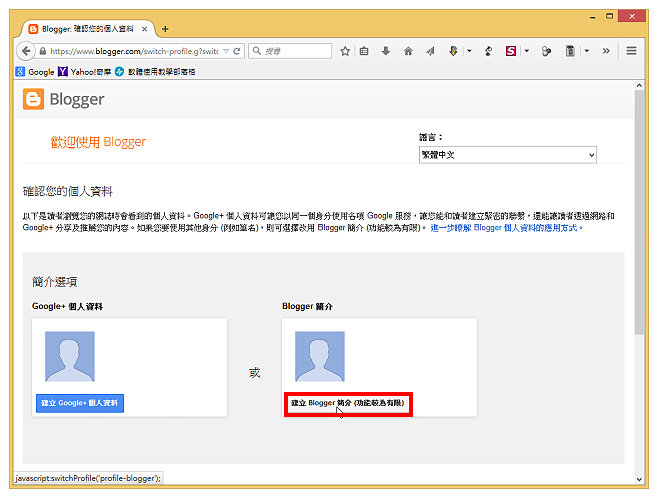
Task: Click the paper plane send icon
Action: pyautogui.click(x=430, y=51)
